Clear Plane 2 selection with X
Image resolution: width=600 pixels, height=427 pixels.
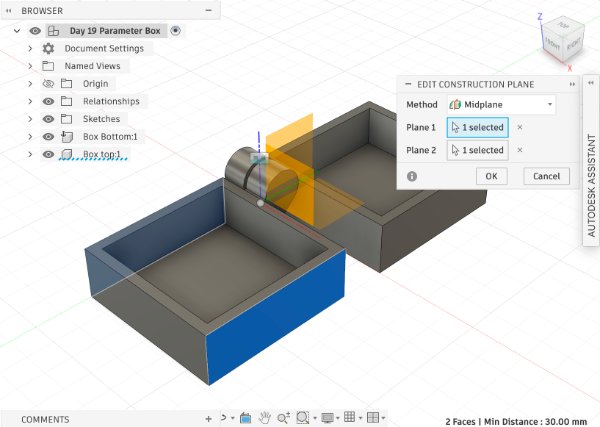[x=520, y=150]
